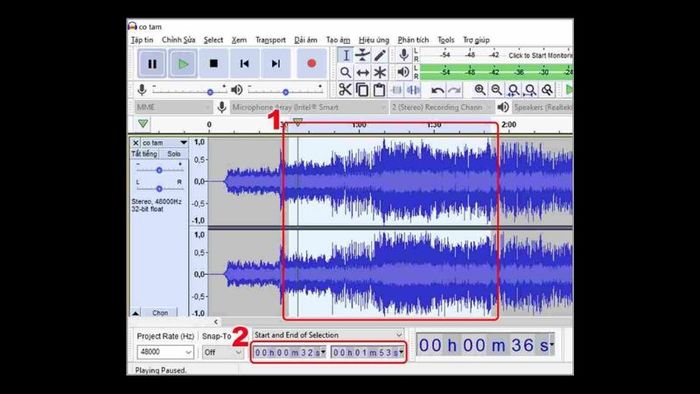This screenshot has width=700, height=394.
Task: Select the Multi-tool asterisk icon
Action: (379, 72)
